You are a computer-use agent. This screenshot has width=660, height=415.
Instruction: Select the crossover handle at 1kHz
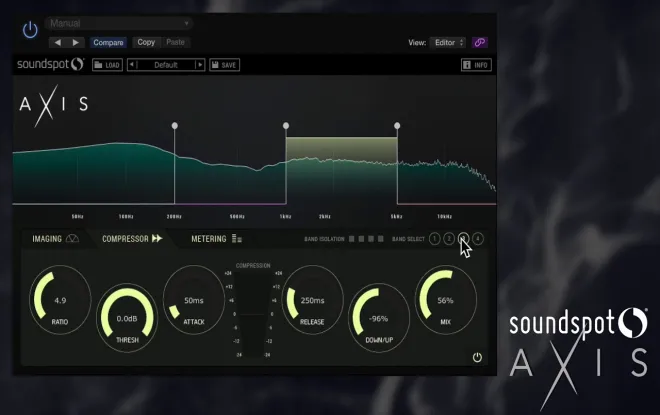[286, 125]
